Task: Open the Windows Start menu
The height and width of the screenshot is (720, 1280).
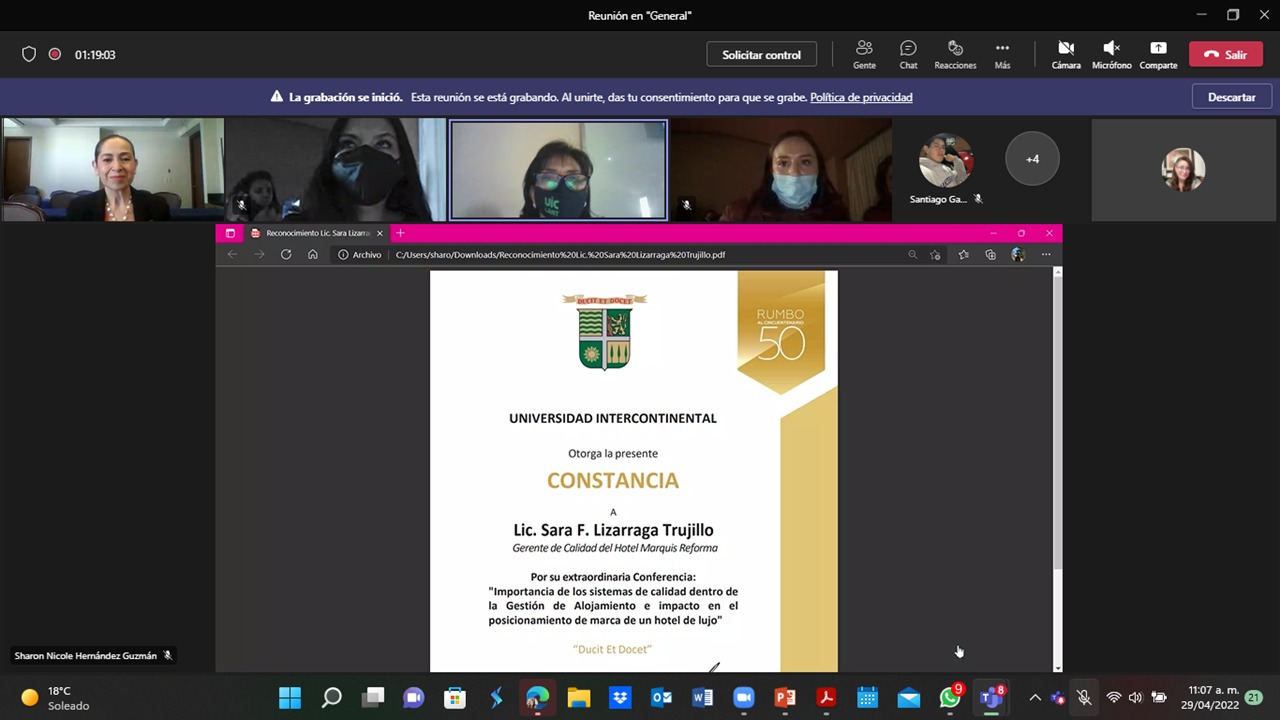Action: point(290,697)
